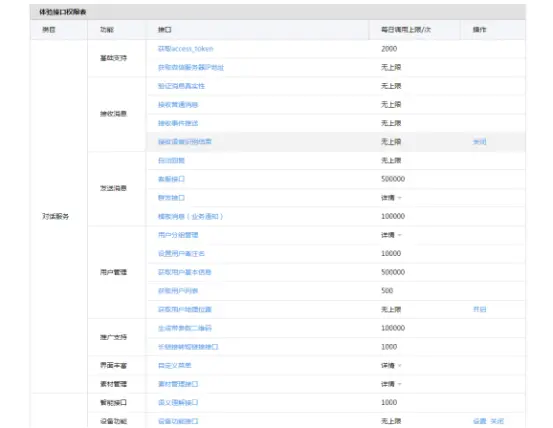Open the 客服接口 link
Image resolution: width=553 pixels, height=428 pixels.
click(171, 179)
